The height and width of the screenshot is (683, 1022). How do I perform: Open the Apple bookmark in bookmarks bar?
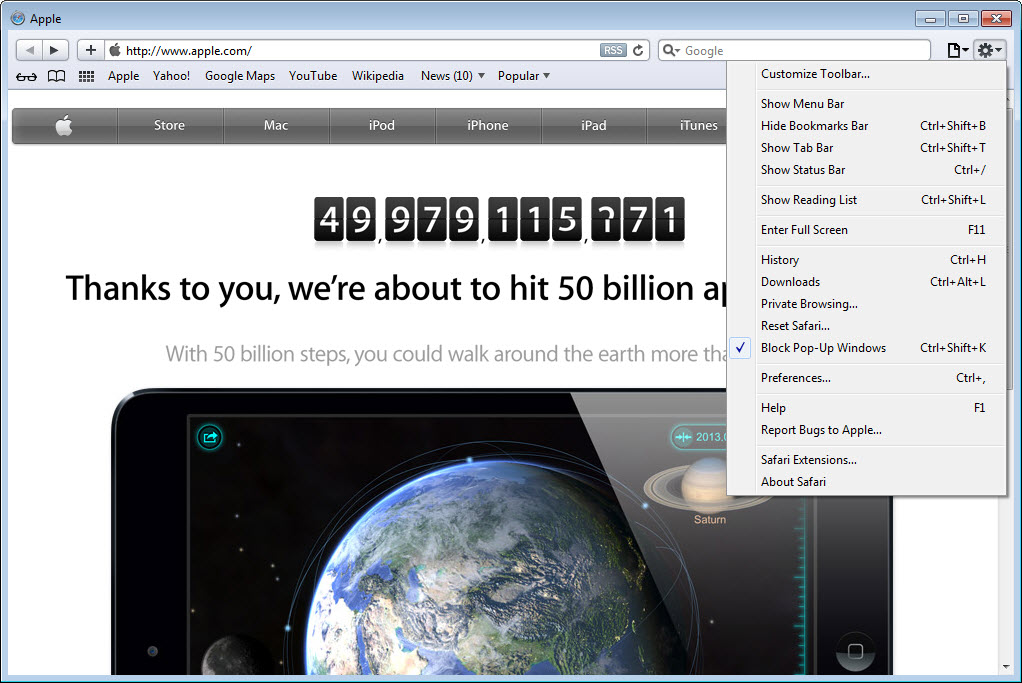(x=123, y=76)
